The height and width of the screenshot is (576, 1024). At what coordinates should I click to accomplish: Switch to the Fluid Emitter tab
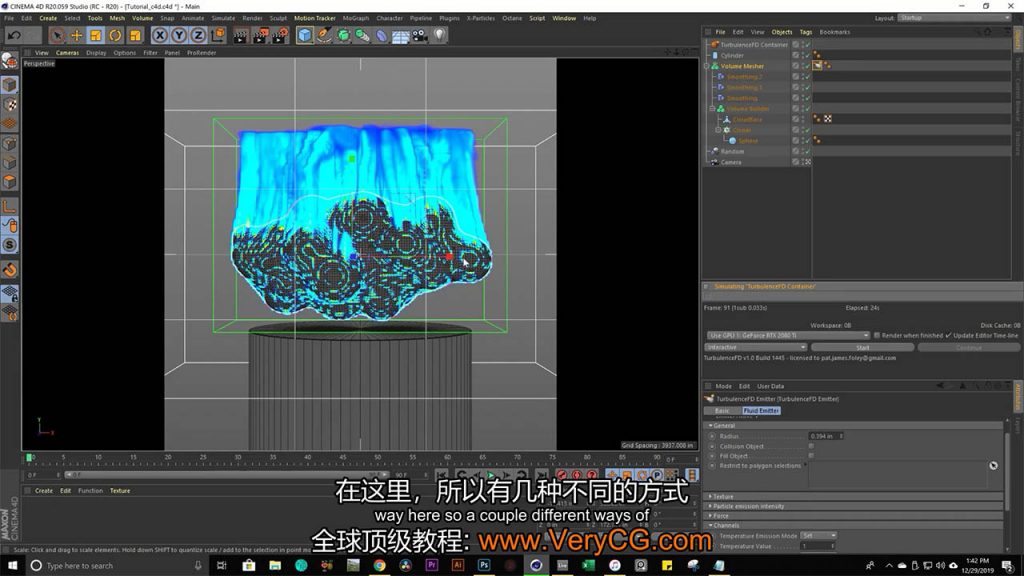(761, 411)
